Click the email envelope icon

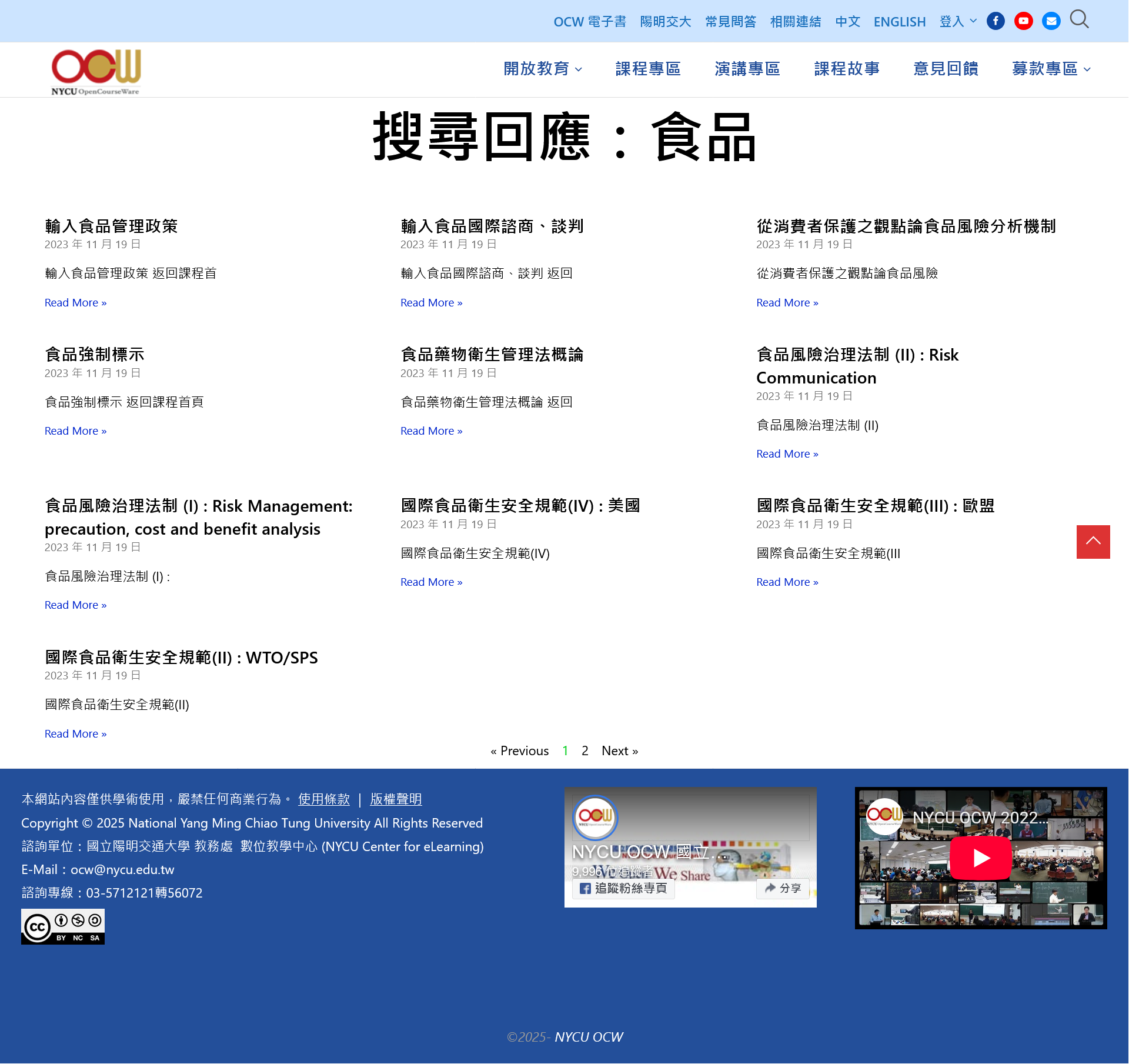pyautogui.click(x=1051, y=21)
